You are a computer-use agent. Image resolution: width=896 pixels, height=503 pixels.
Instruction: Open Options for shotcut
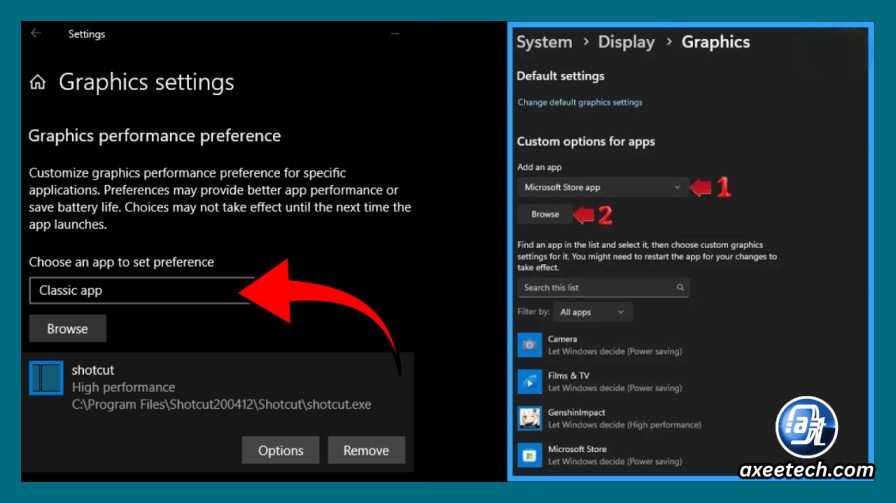[x=281, y=450]
